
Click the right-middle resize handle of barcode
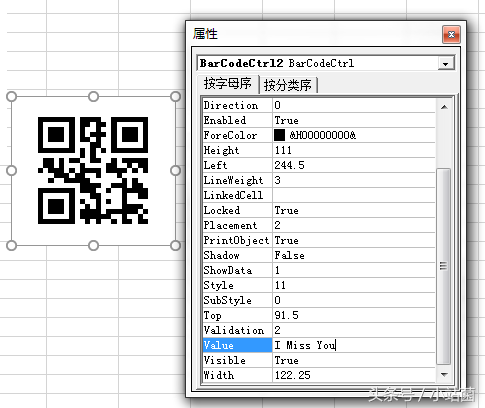tap(175, 171)
